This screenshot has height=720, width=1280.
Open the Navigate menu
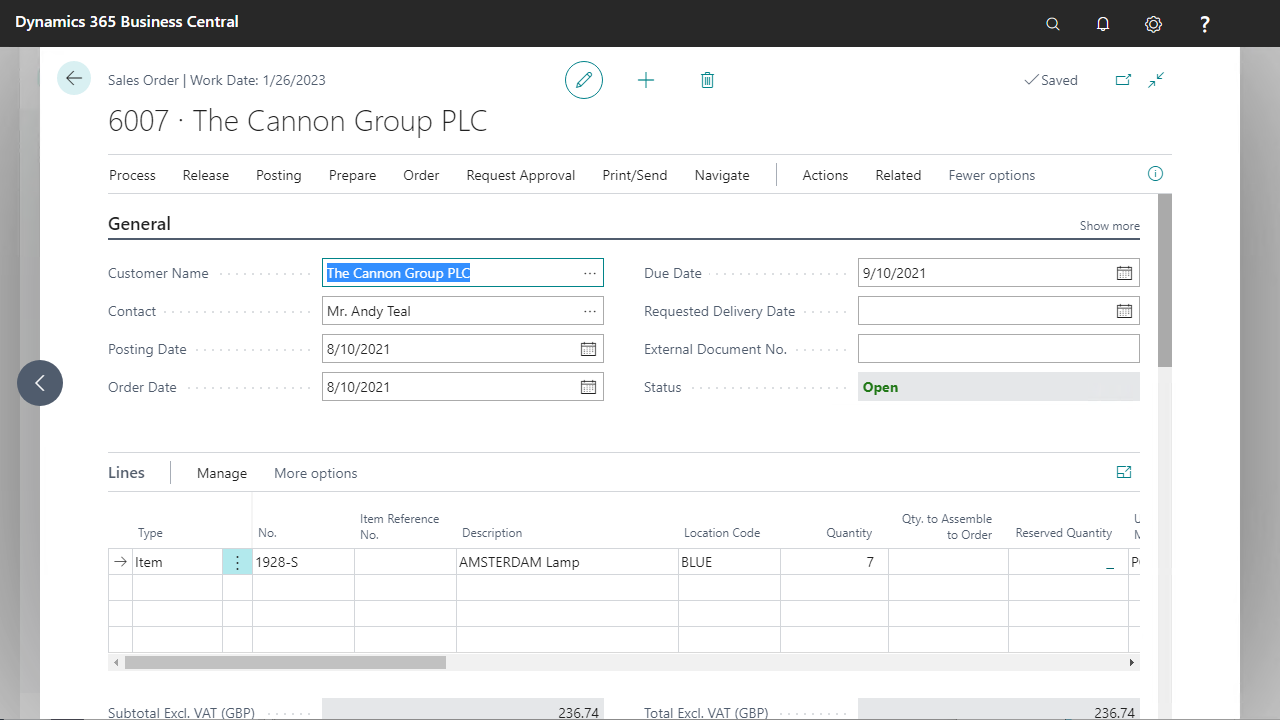[x=722, y=175]
